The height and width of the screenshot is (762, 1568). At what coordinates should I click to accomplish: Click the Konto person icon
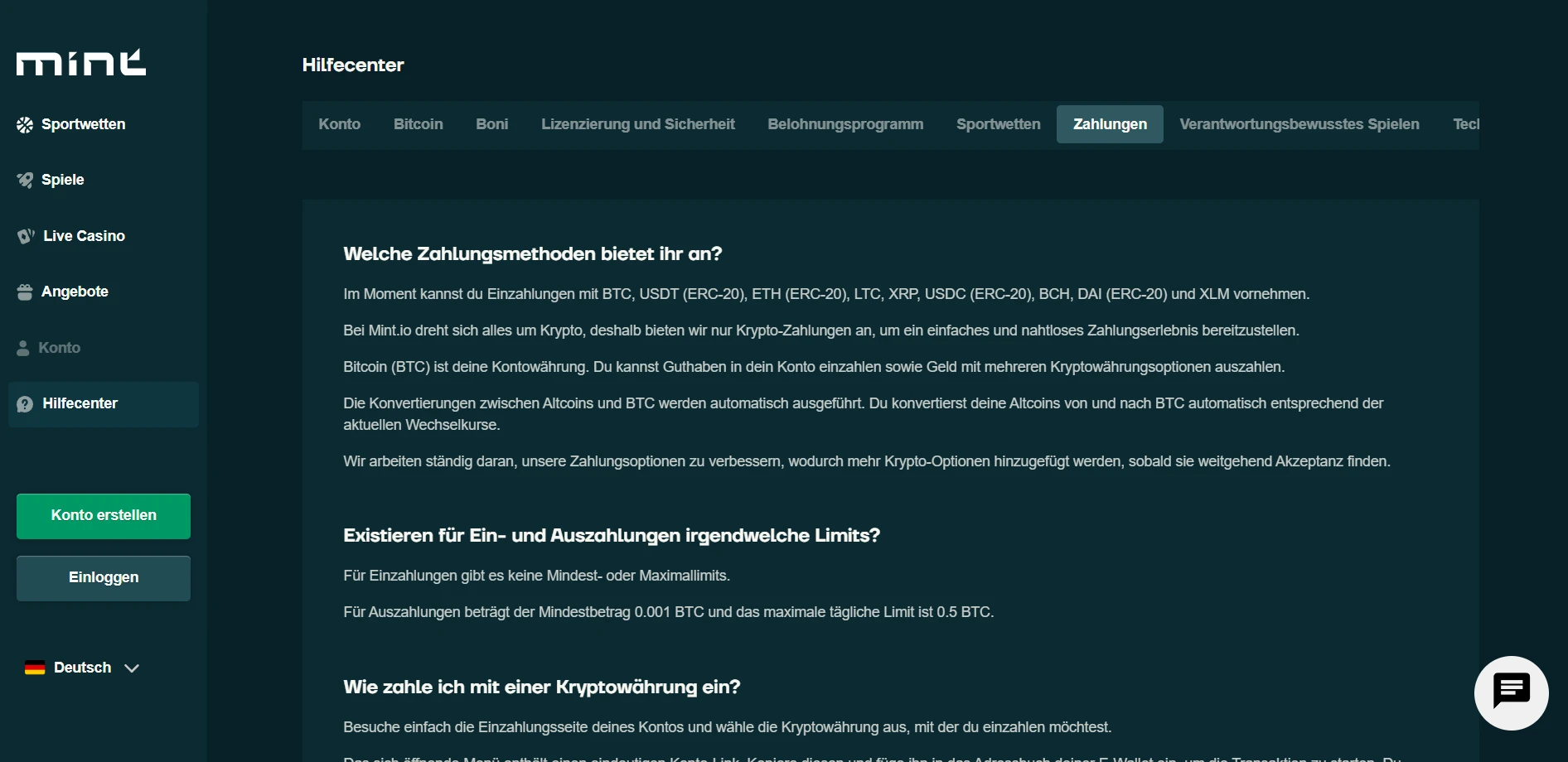(x=23, y=348)
